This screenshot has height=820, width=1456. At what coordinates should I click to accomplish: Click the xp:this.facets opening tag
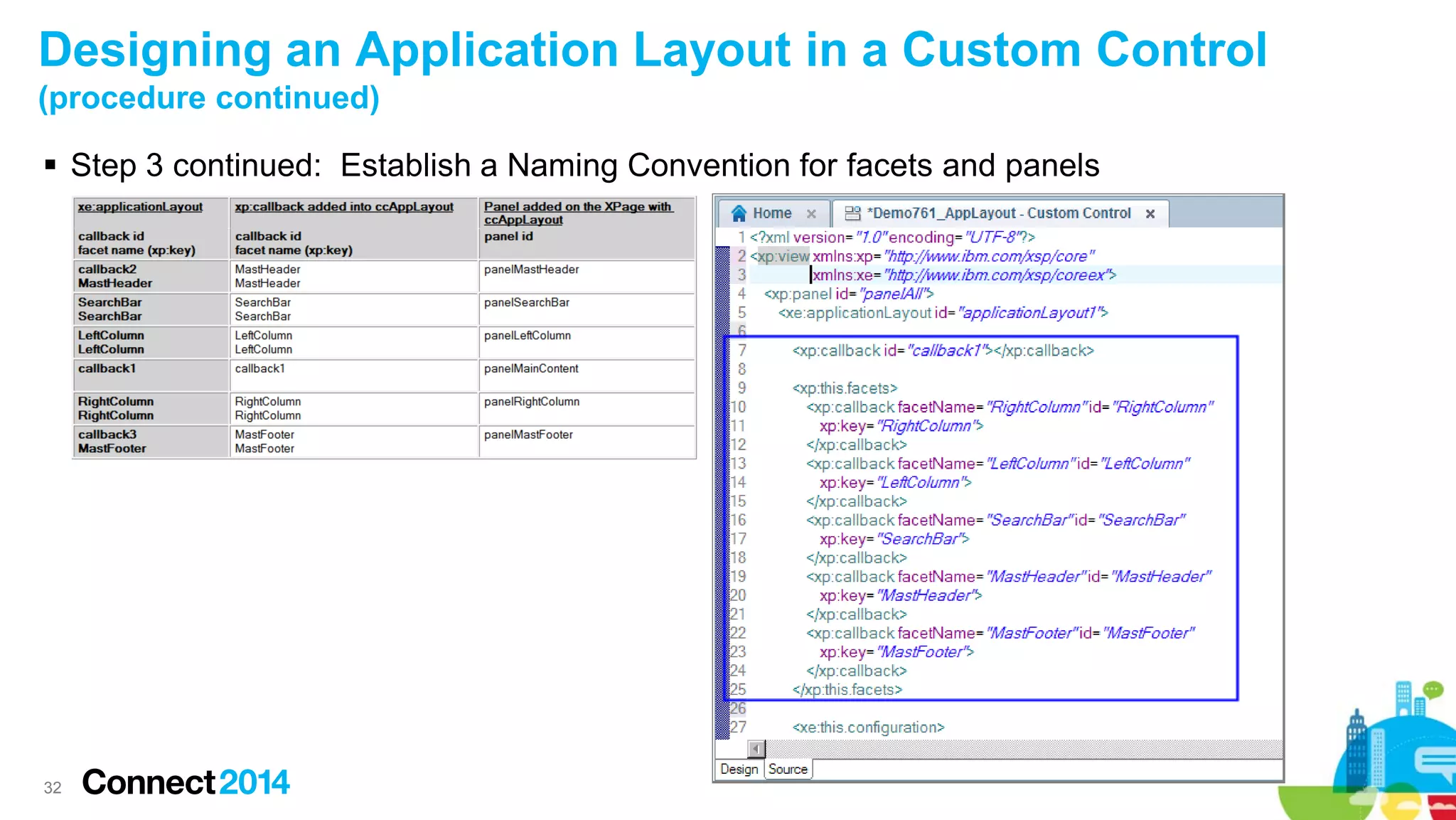click(x=845, y=388)
